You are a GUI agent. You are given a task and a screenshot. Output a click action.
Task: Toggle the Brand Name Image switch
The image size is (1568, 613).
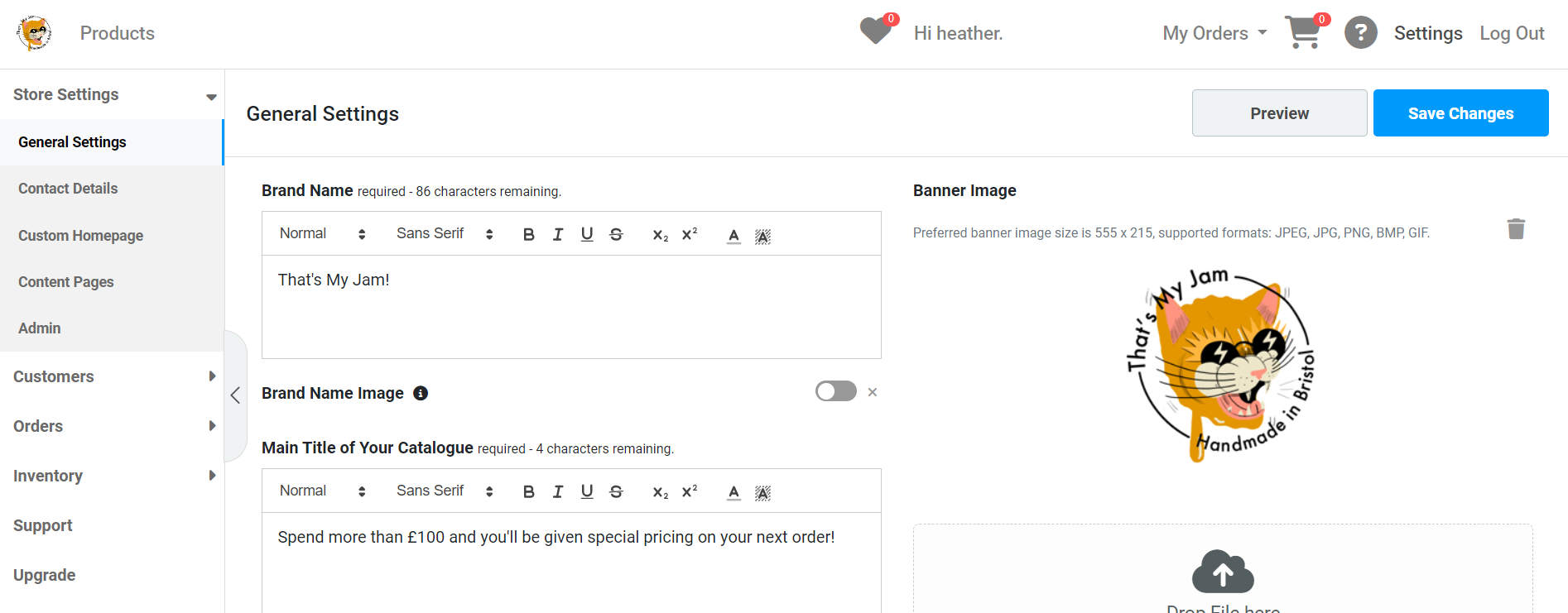[x=835, y=391]
